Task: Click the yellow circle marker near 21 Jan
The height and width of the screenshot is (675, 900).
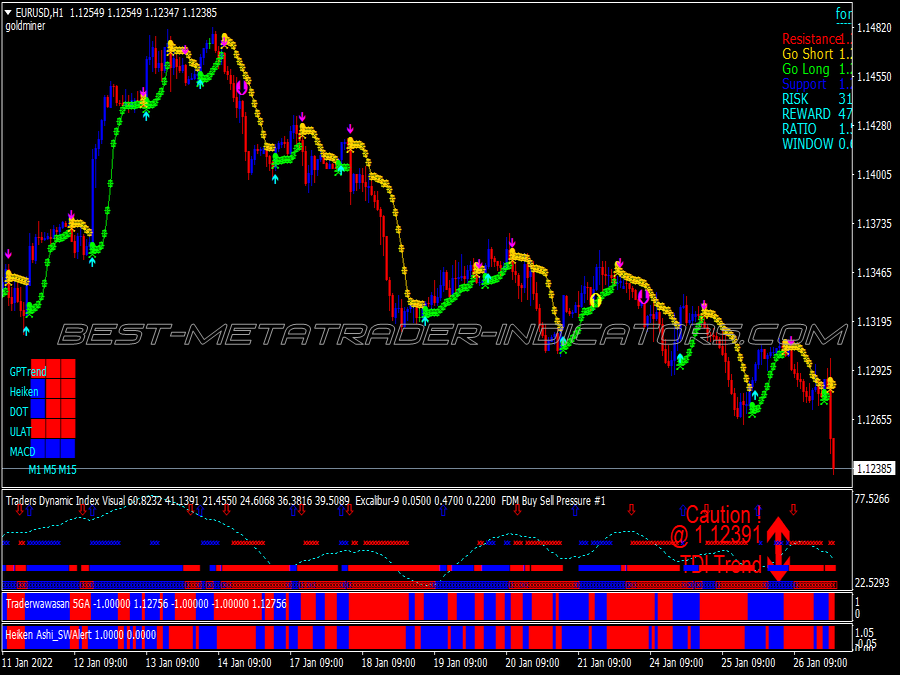Action: [x=595, y=300]
